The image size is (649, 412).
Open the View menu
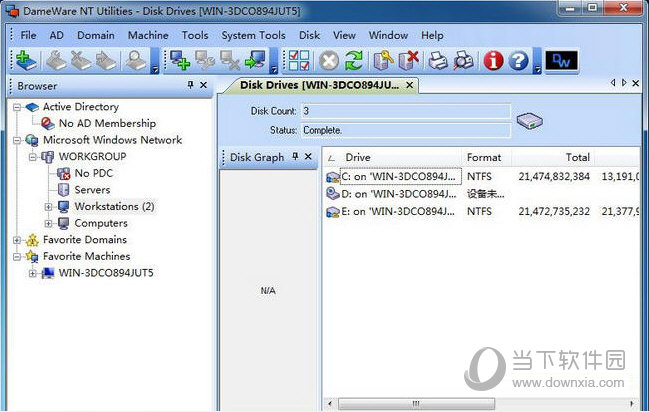(344, 35)
